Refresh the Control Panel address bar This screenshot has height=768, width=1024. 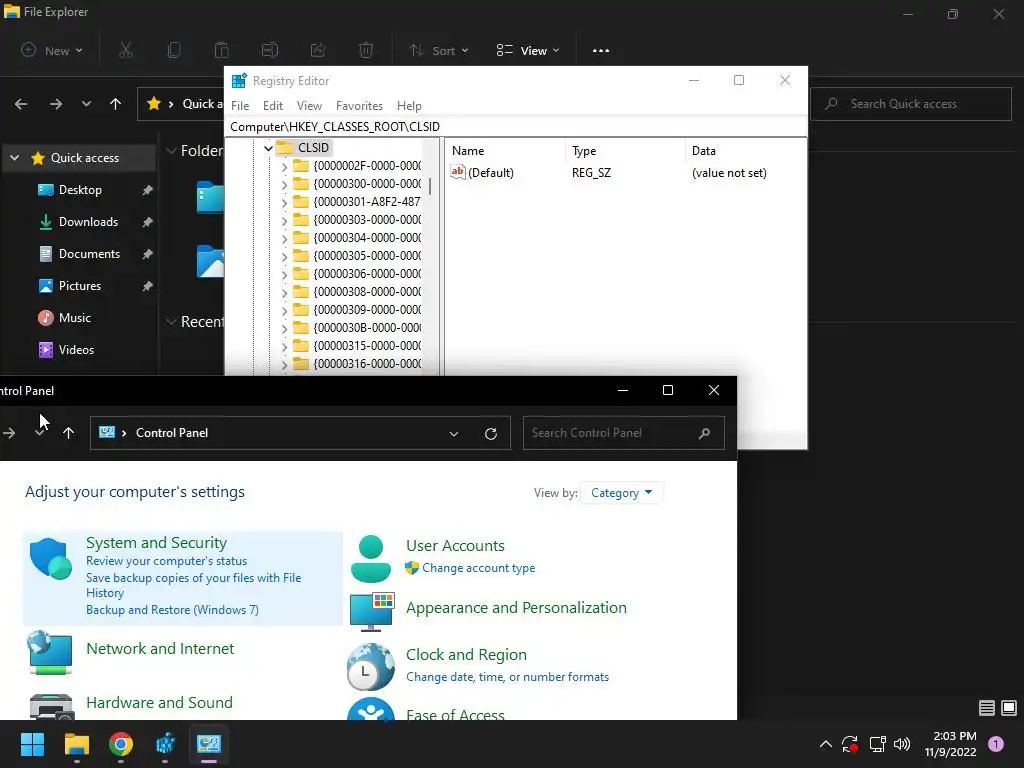pyautogui.click(x=491, y=434)
